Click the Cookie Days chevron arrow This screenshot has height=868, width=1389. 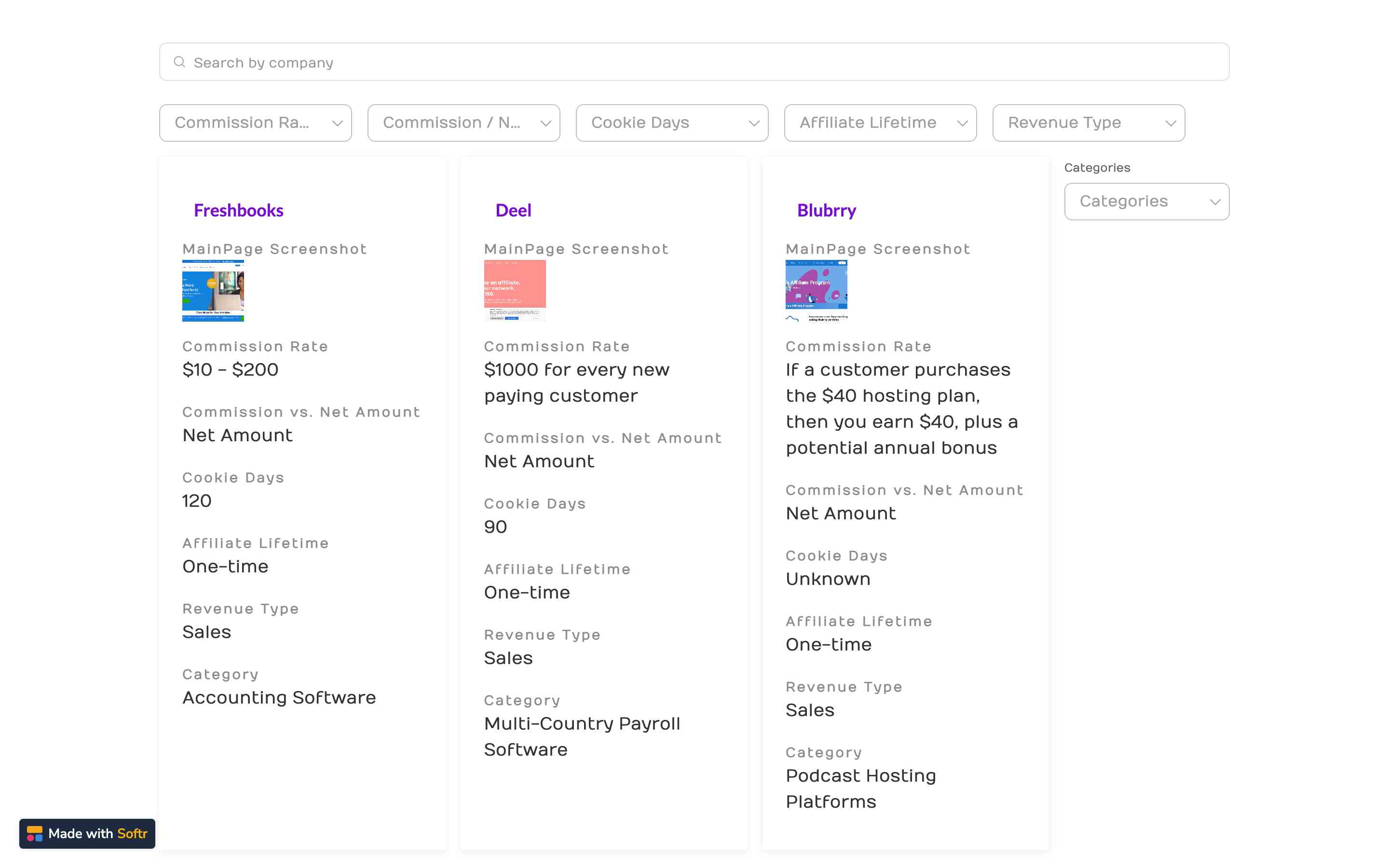coord(754,123)
